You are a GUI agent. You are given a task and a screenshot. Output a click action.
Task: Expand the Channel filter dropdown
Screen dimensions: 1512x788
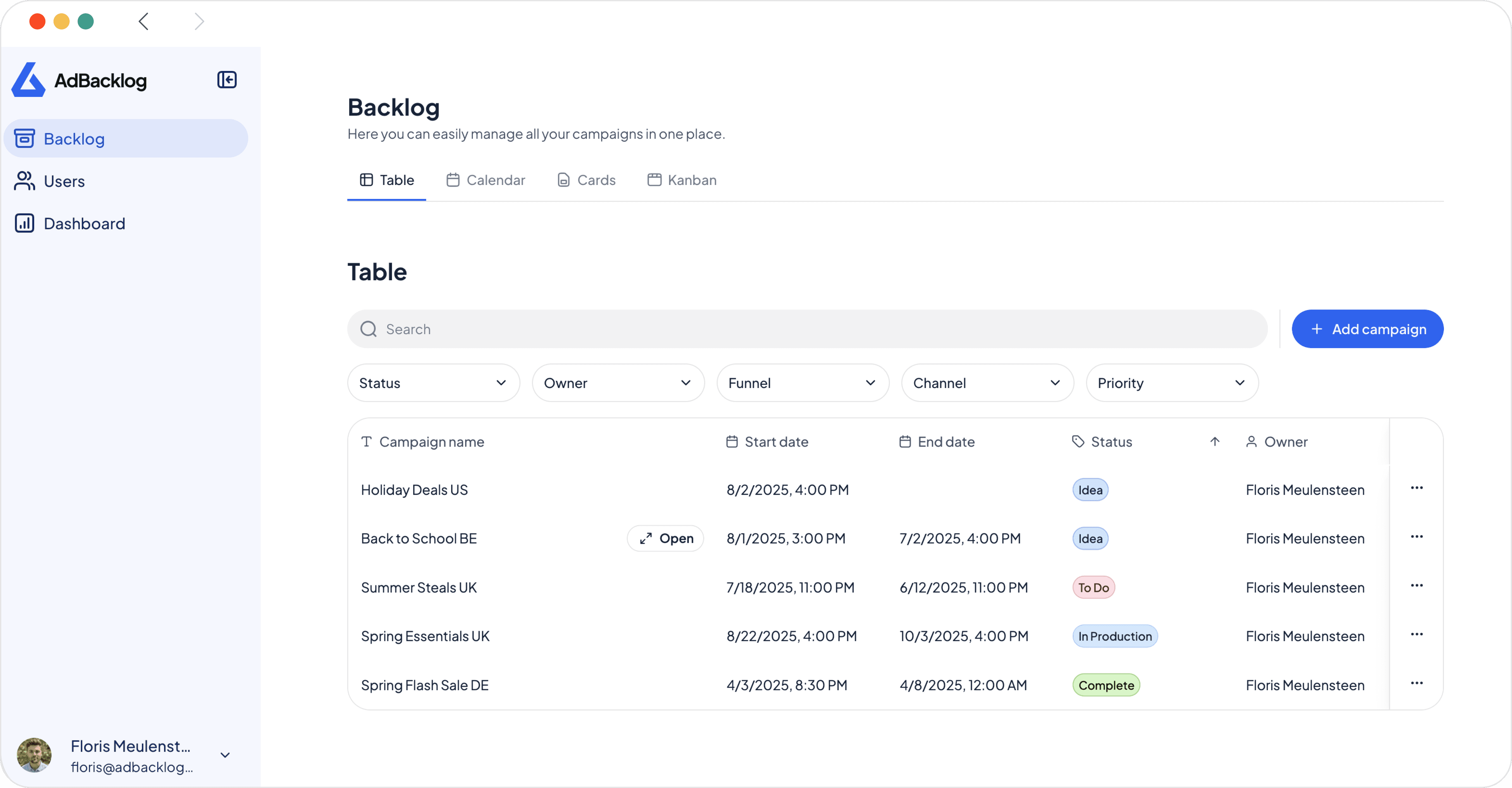[987, 383]
